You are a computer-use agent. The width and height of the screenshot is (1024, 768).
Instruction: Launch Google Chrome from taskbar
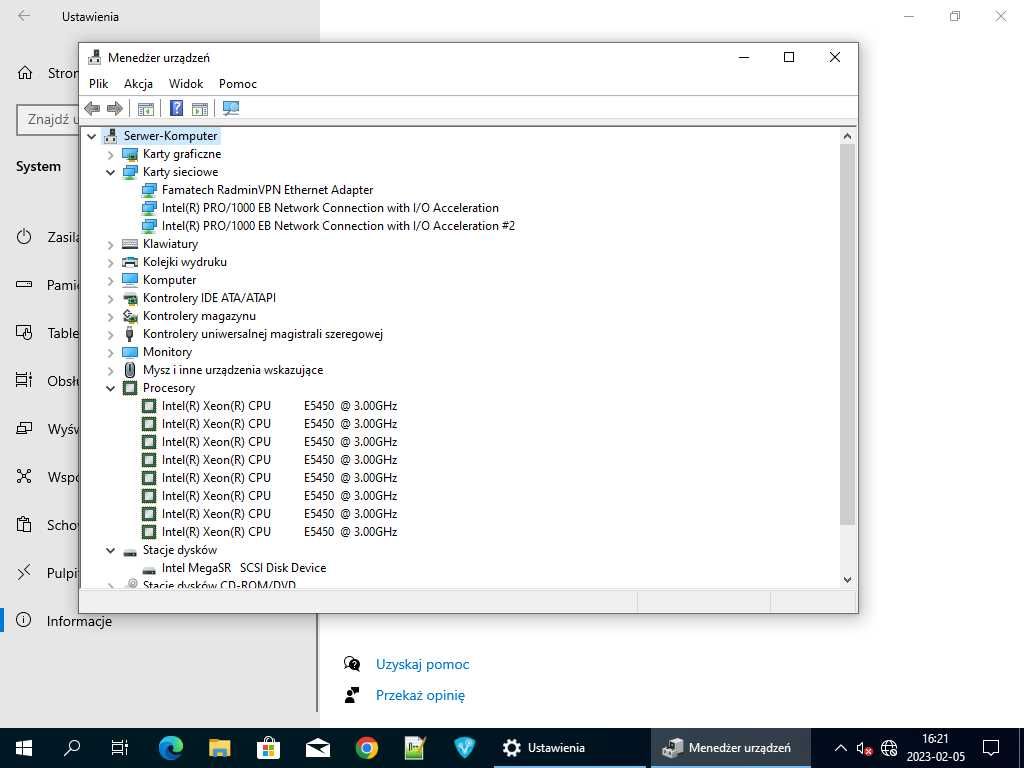pyautogui.click(x=366, y=748)
